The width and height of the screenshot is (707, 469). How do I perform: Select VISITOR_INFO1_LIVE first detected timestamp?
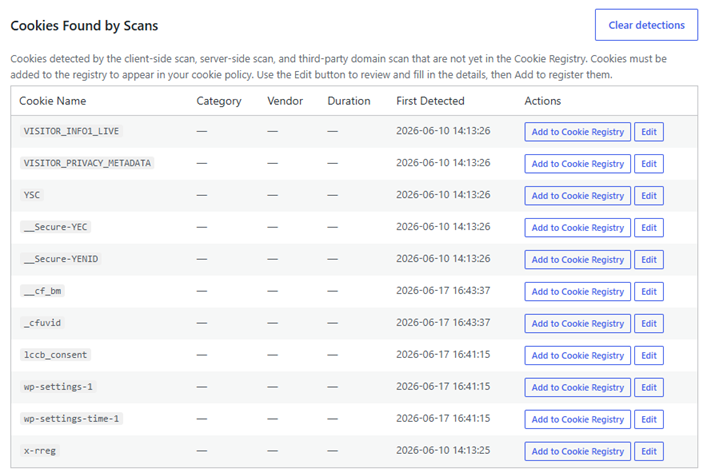[x=443, y=131]
